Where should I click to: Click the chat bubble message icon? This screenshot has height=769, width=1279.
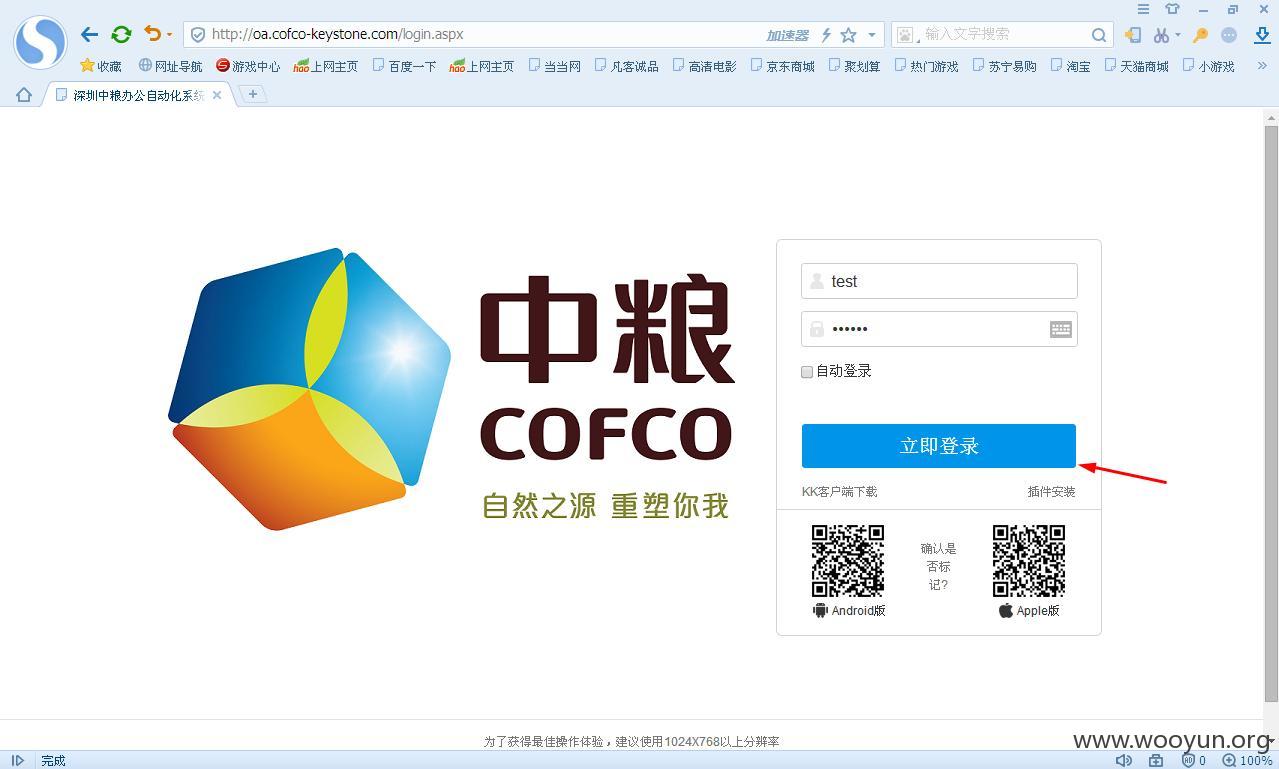pyautogui.click(x=1229, y=35)
